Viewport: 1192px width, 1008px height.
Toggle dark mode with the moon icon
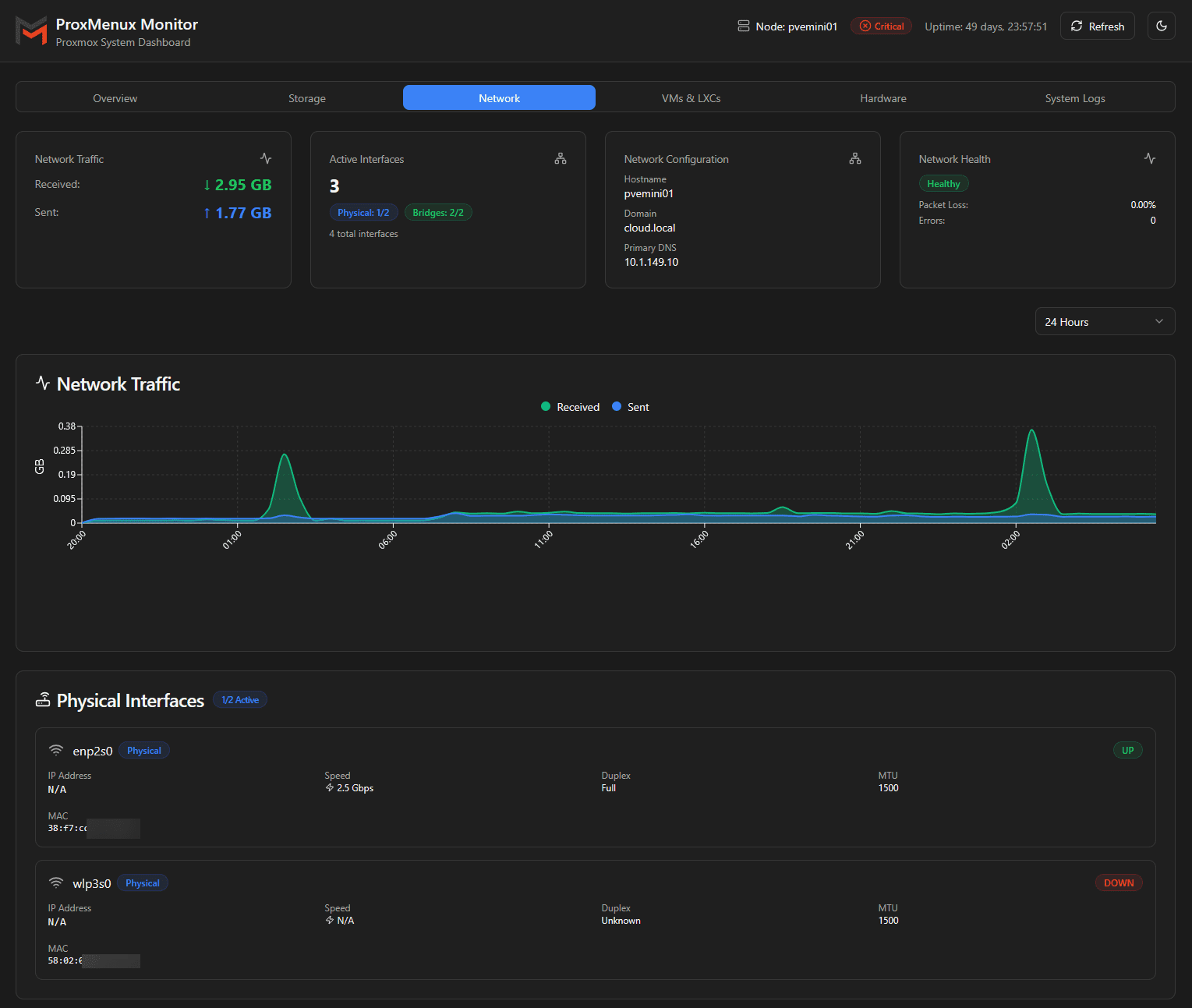1161,26
